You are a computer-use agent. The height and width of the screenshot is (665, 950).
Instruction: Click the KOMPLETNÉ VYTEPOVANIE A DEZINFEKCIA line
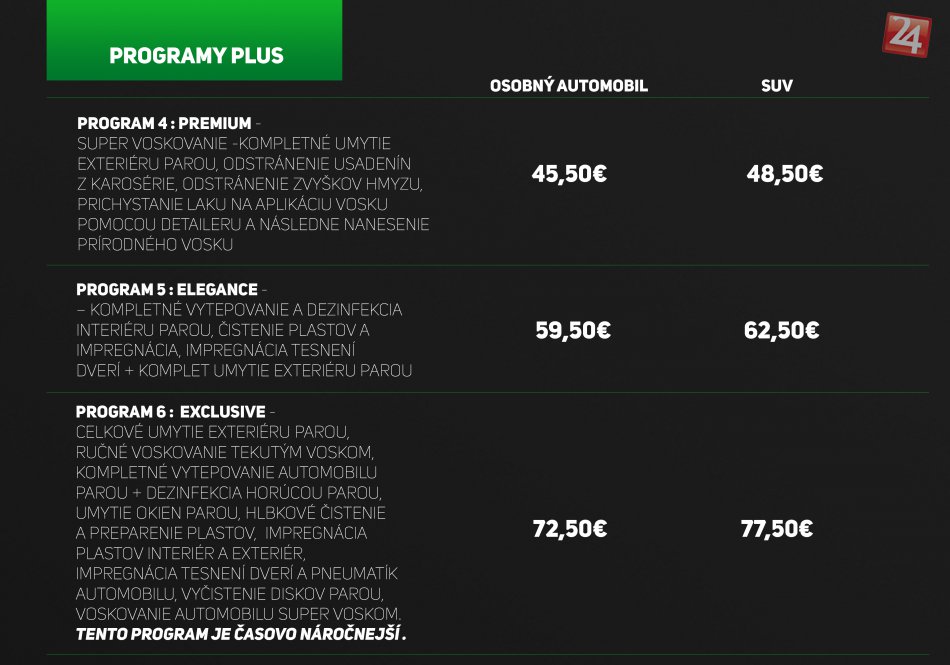pos(239,310)
